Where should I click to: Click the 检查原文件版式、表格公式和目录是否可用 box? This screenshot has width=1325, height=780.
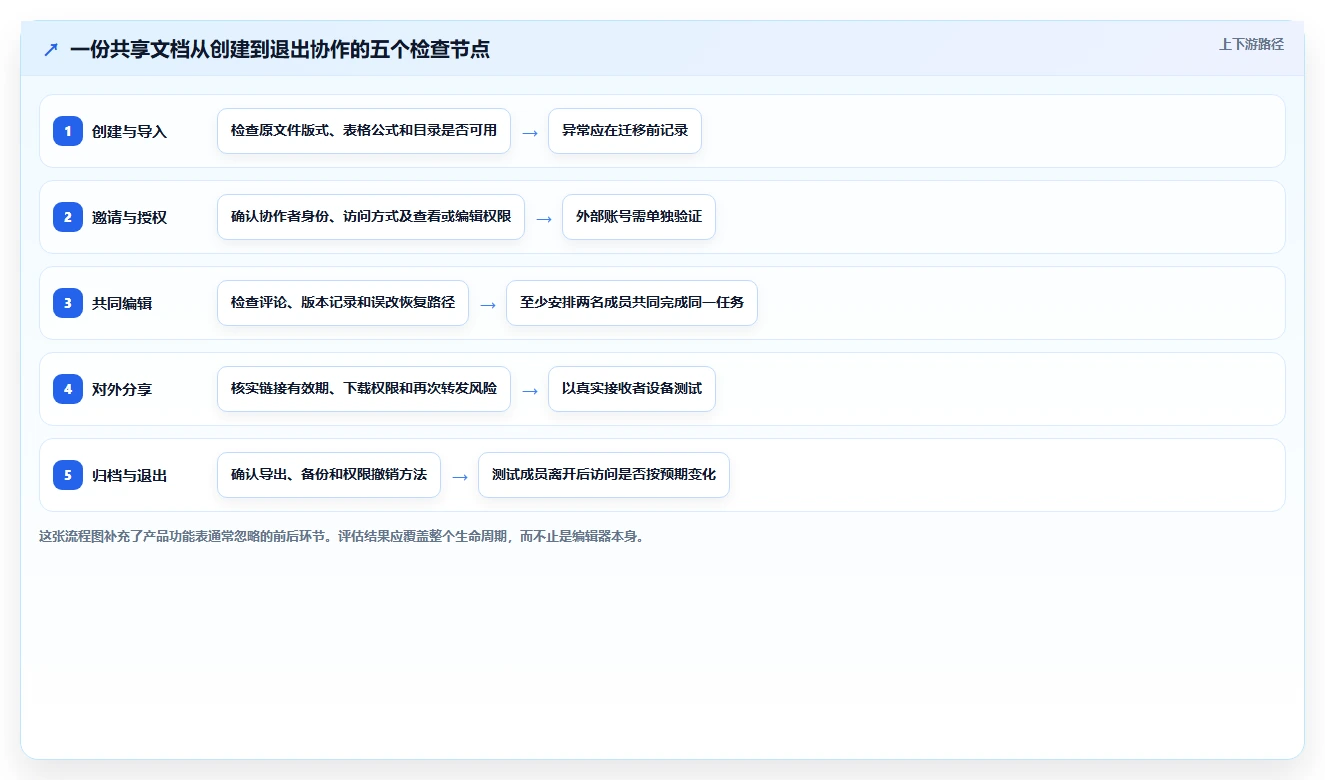coord(364,131)
